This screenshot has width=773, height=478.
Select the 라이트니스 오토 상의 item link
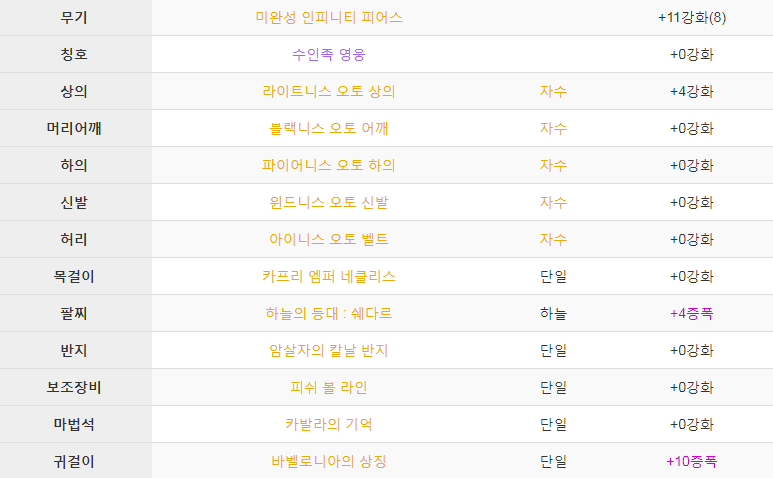[329, 91]
